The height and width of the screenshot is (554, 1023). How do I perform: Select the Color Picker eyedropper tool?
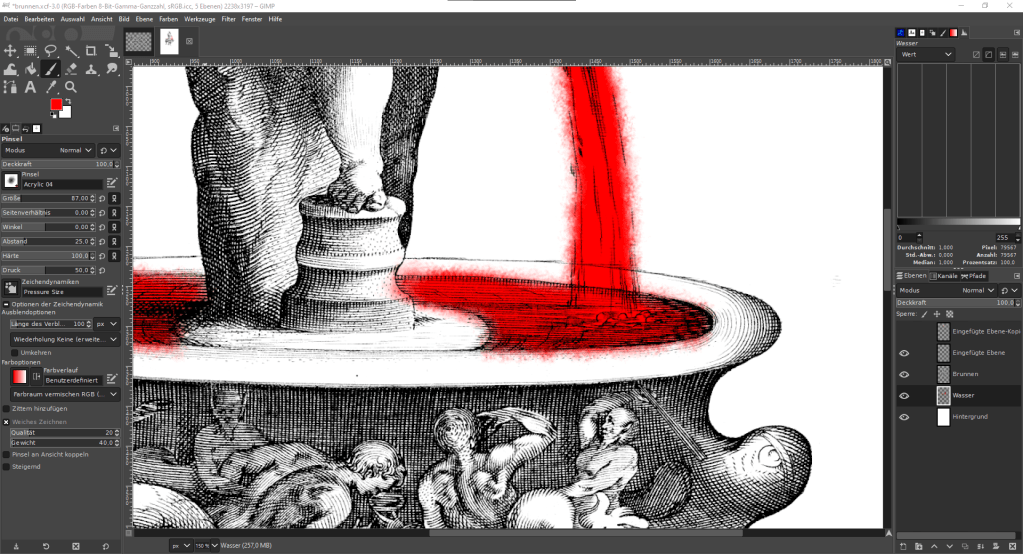coord(51,87)
